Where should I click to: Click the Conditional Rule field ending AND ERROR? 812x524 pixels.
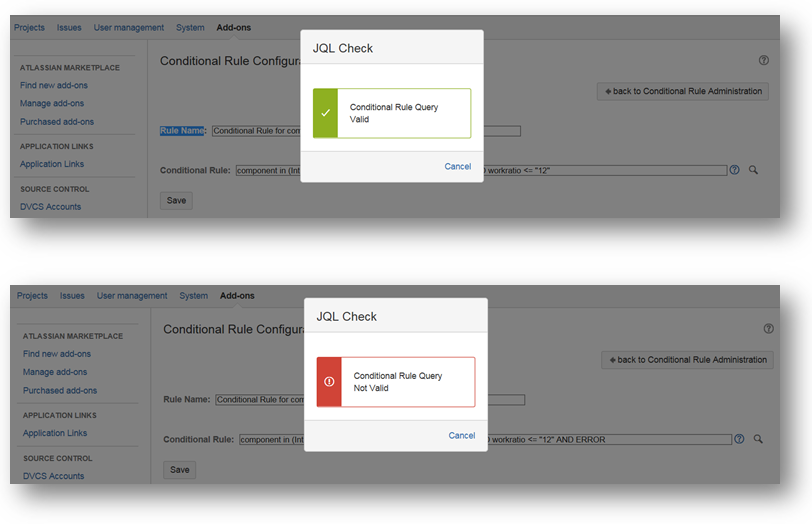610,439
